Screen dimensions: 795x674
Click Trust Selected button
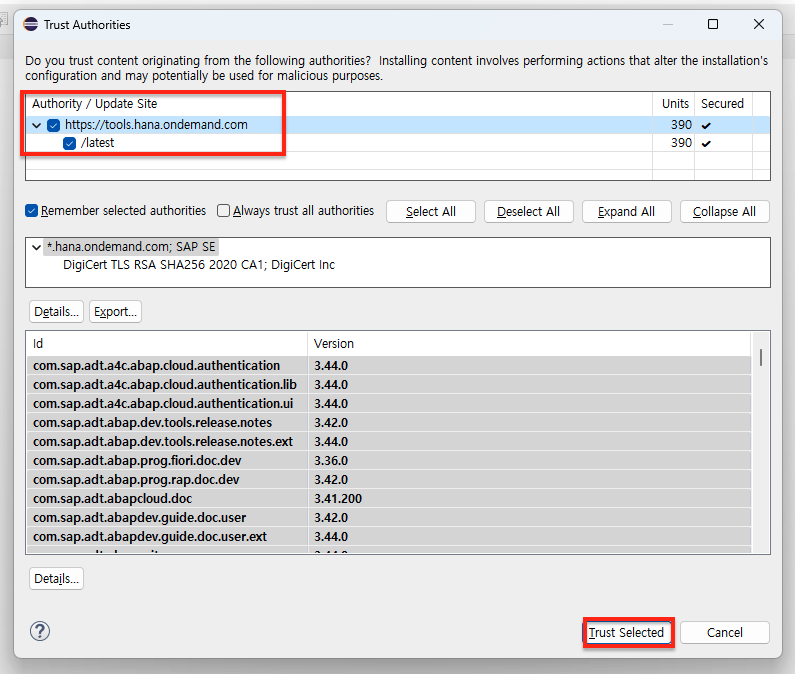(626, 632)
